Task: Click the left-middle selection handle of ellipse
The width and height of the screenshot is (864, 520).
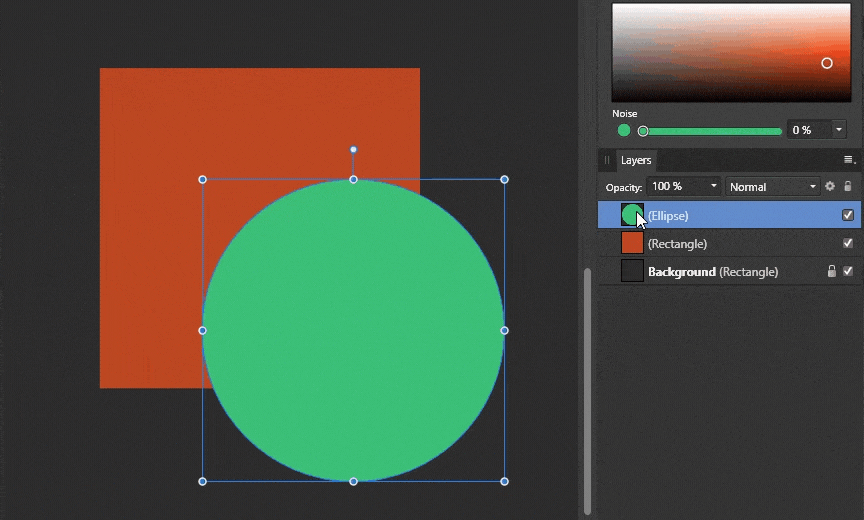Action: (202, 331)
